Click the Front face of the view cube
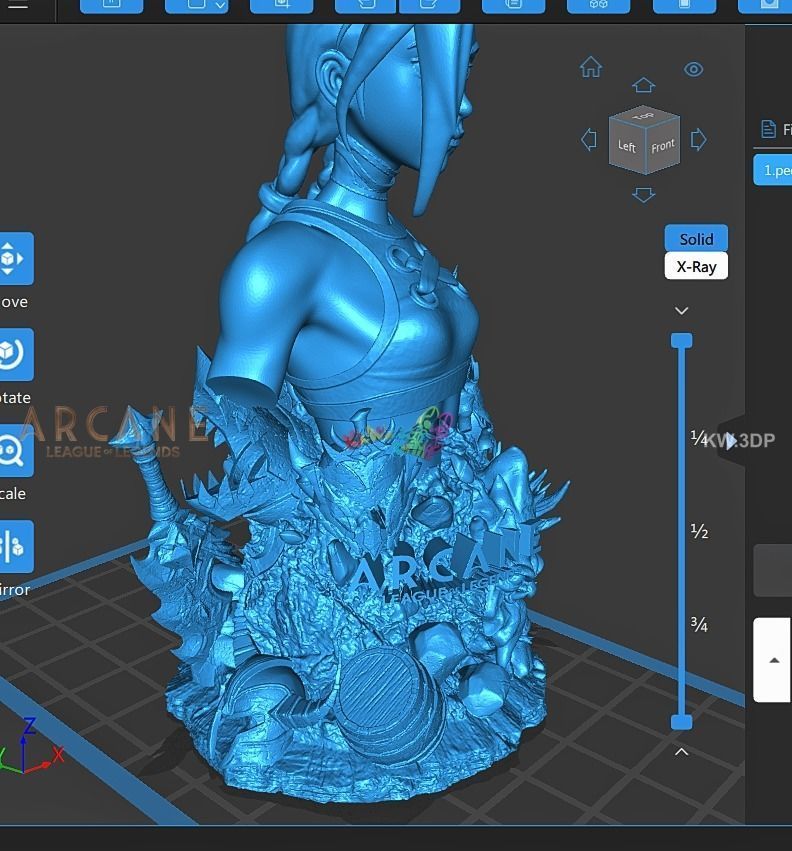792x851 pixels. point(662,145)
